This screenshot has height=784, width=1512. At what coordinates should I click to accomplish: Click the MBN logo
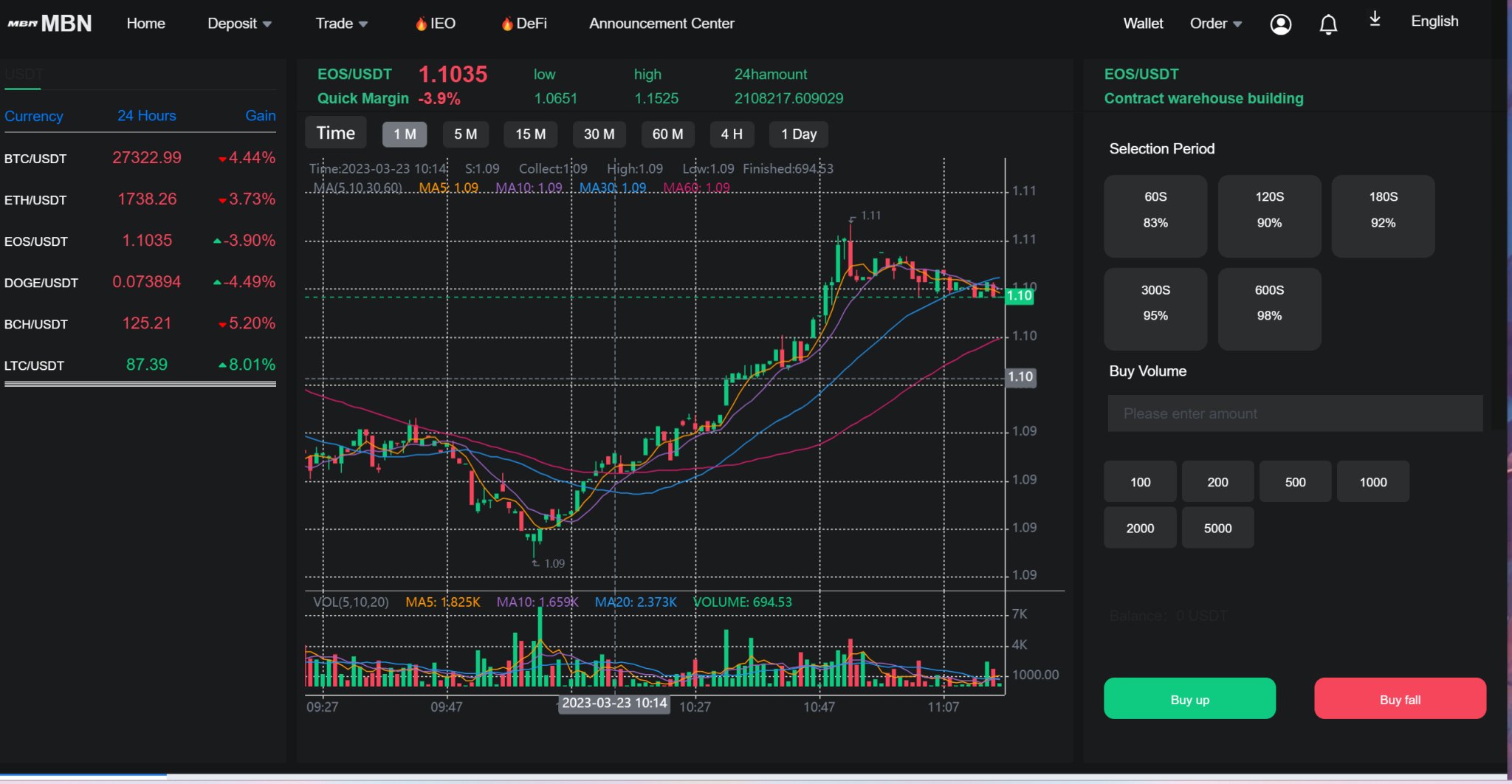click(49, 22)
